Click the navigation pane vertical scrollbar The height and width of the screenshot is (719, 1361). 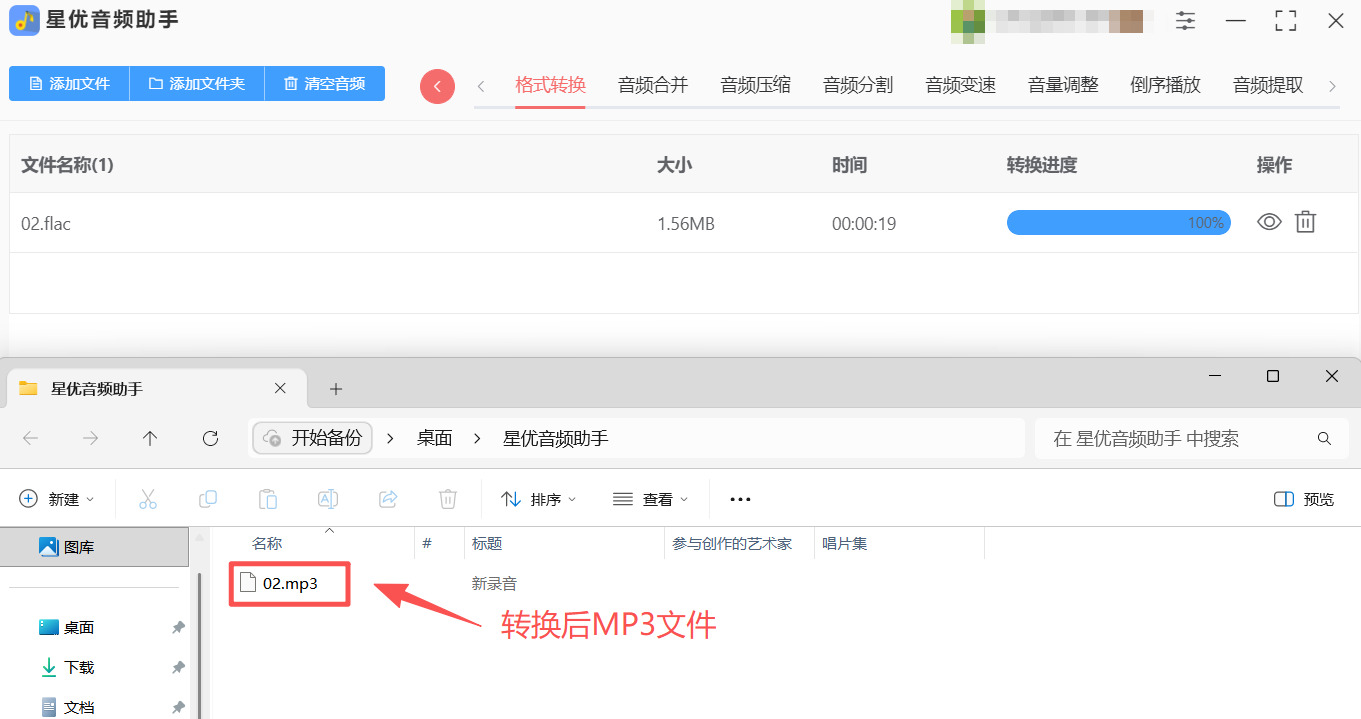198,645
